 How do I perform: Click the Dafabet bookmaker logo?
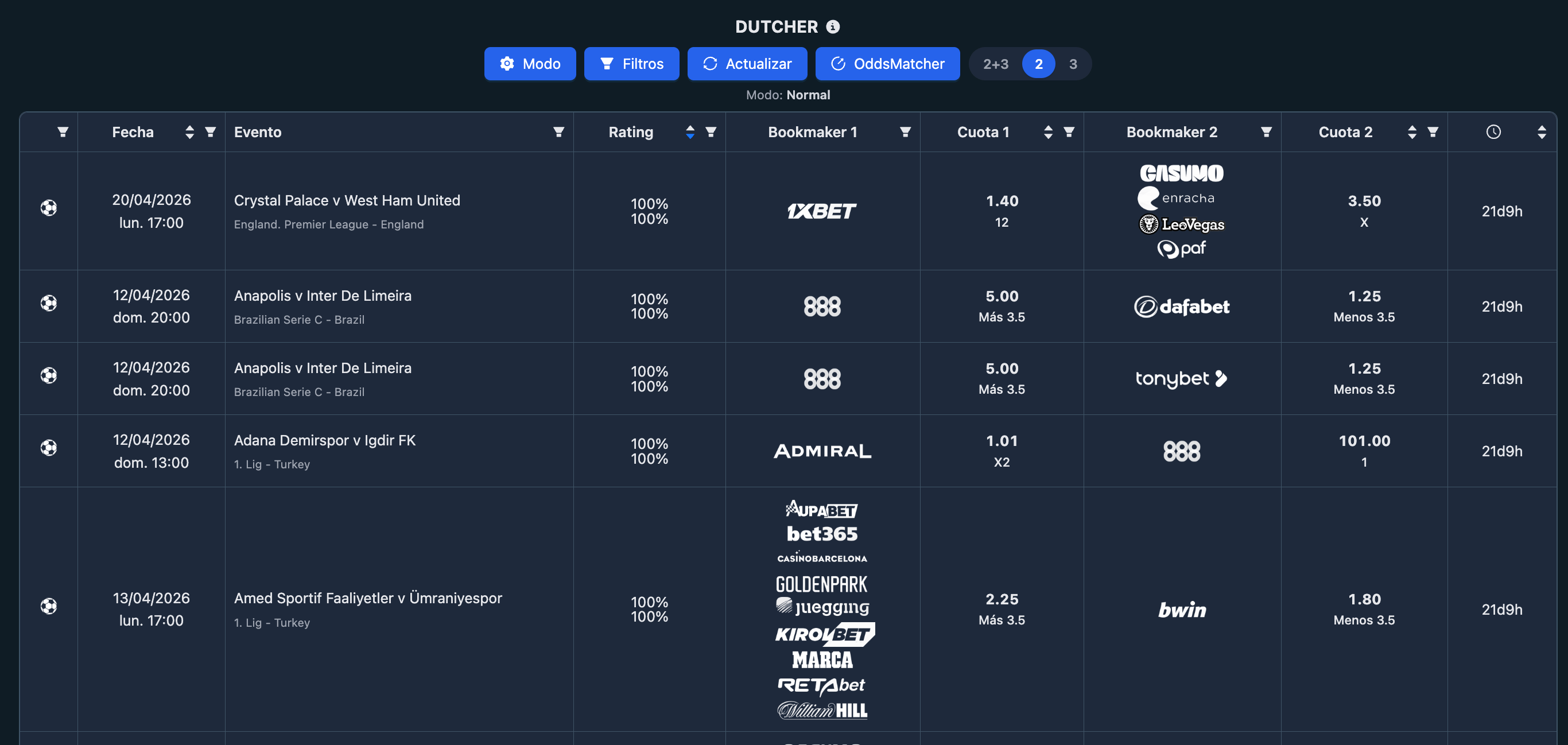1182,306
